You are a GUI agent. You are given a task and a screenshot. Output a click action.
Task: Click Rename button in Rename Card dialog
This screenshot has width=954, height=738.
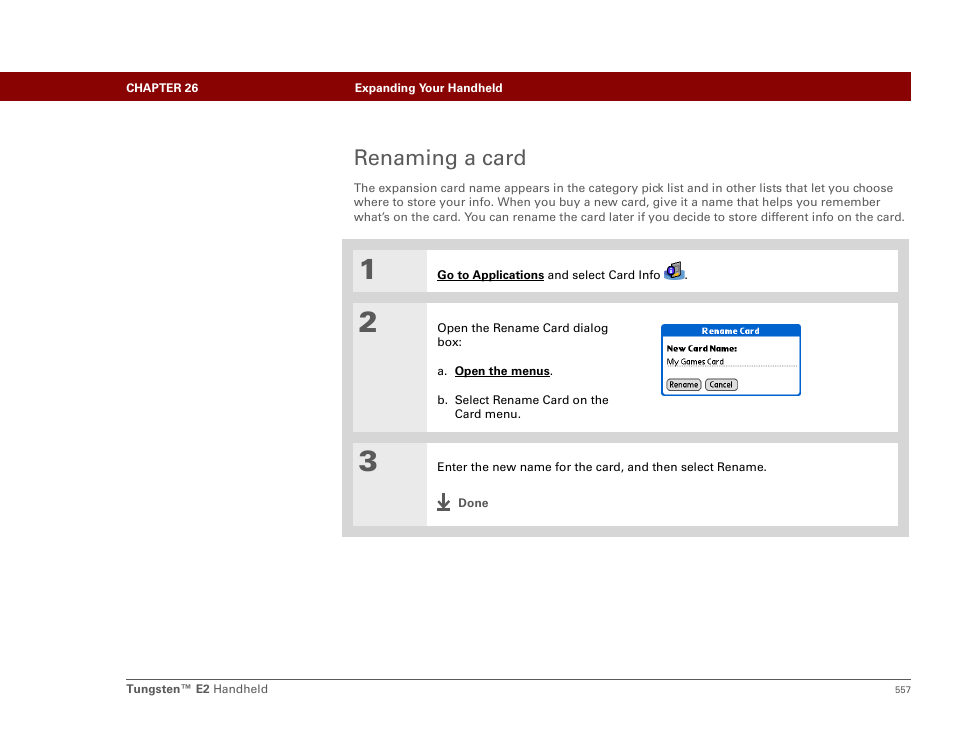click(x=684, y=385)
